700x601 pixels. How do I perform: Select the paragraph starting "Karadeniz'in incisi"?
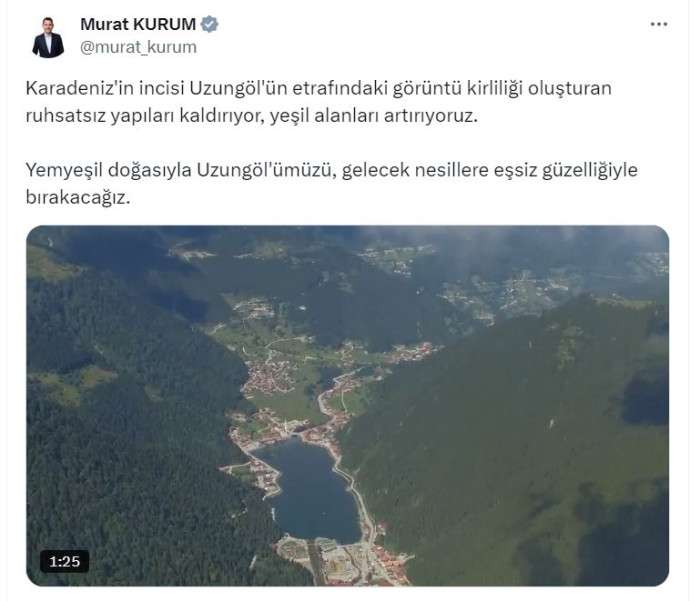coord(318,102)
